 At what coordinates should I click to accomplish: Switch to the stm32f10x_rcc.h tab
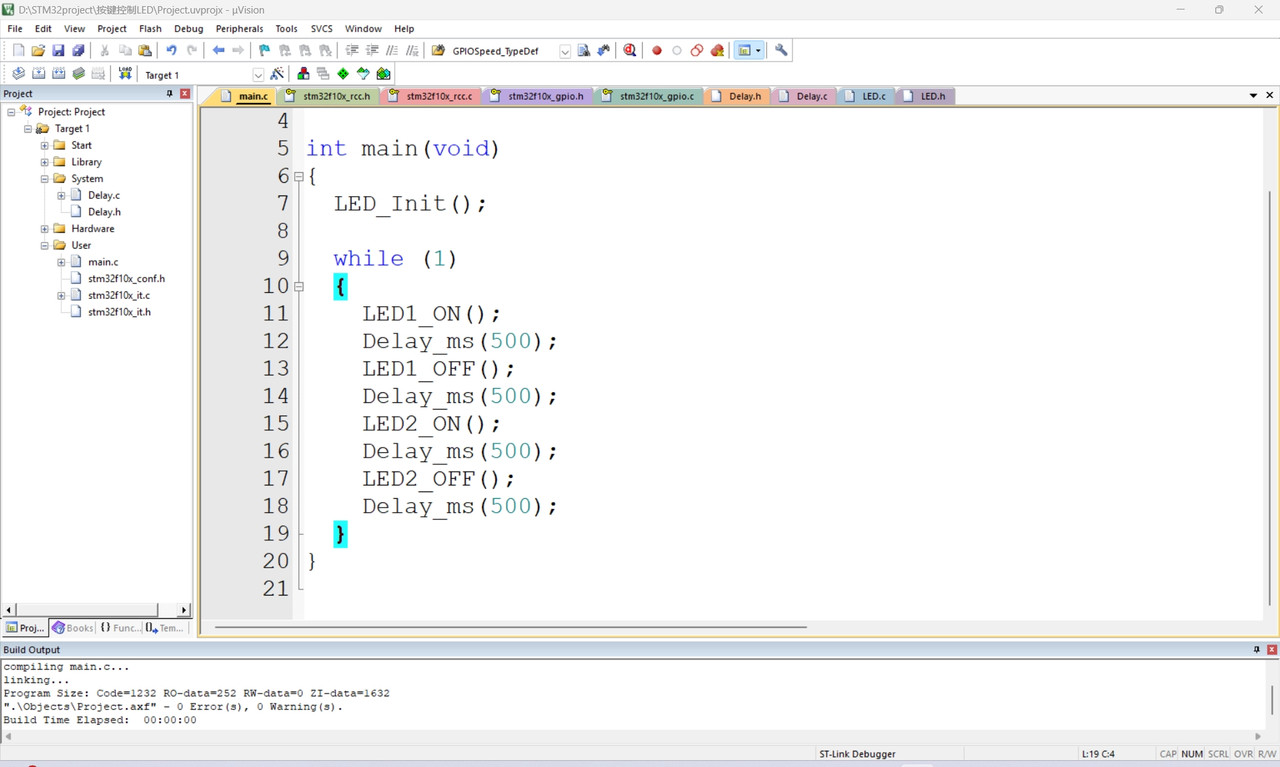click(328, 96)
